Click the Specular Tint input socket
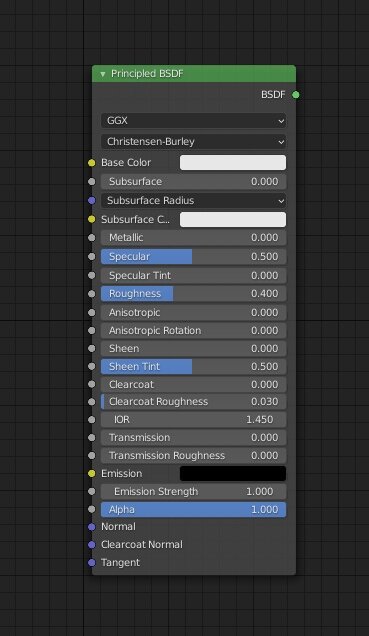Viewport: 369px width, 636px height. coord(92,275)
